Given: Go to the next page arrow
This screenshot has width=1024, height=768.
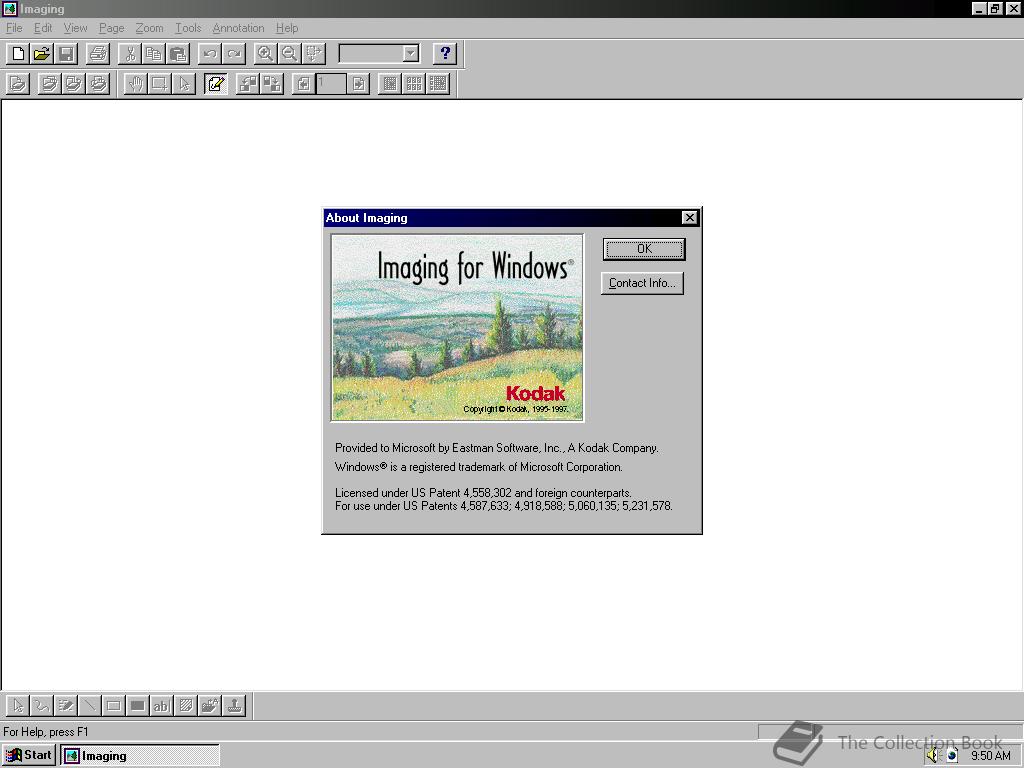Looking at the screenshot, I should pos(359,84).
